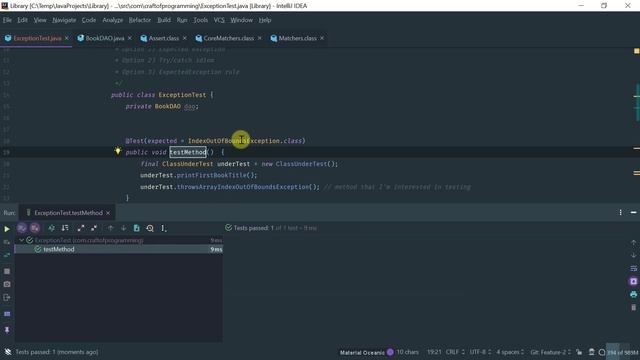Open UTF-8 encoding dropdown
Viewport: 640px width, 360px height.
(480, 352)
